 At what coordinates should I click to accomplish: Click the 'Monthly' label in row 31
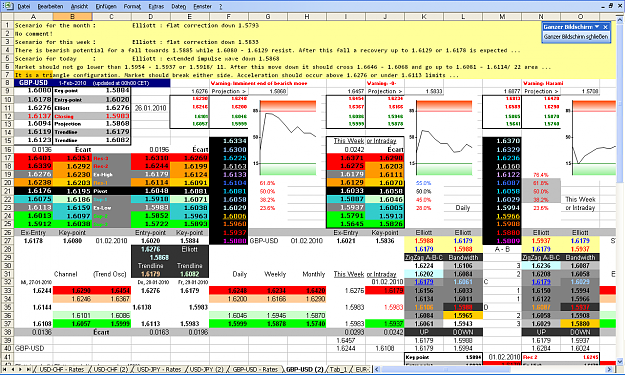(x=314, y=274)
